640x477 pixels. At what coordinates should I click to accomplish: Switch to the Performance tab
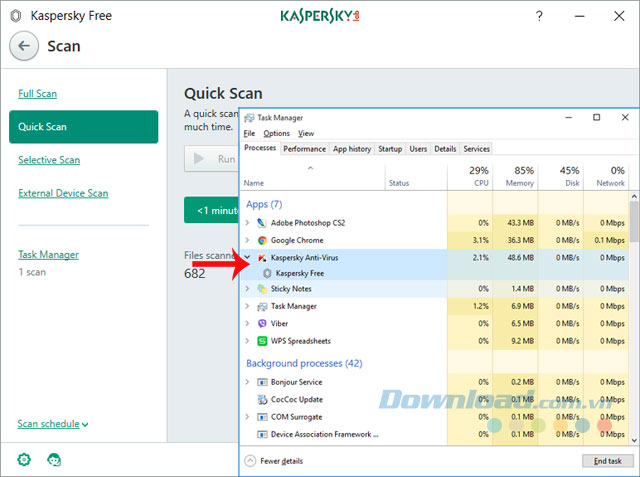click(x=304, y=149)
